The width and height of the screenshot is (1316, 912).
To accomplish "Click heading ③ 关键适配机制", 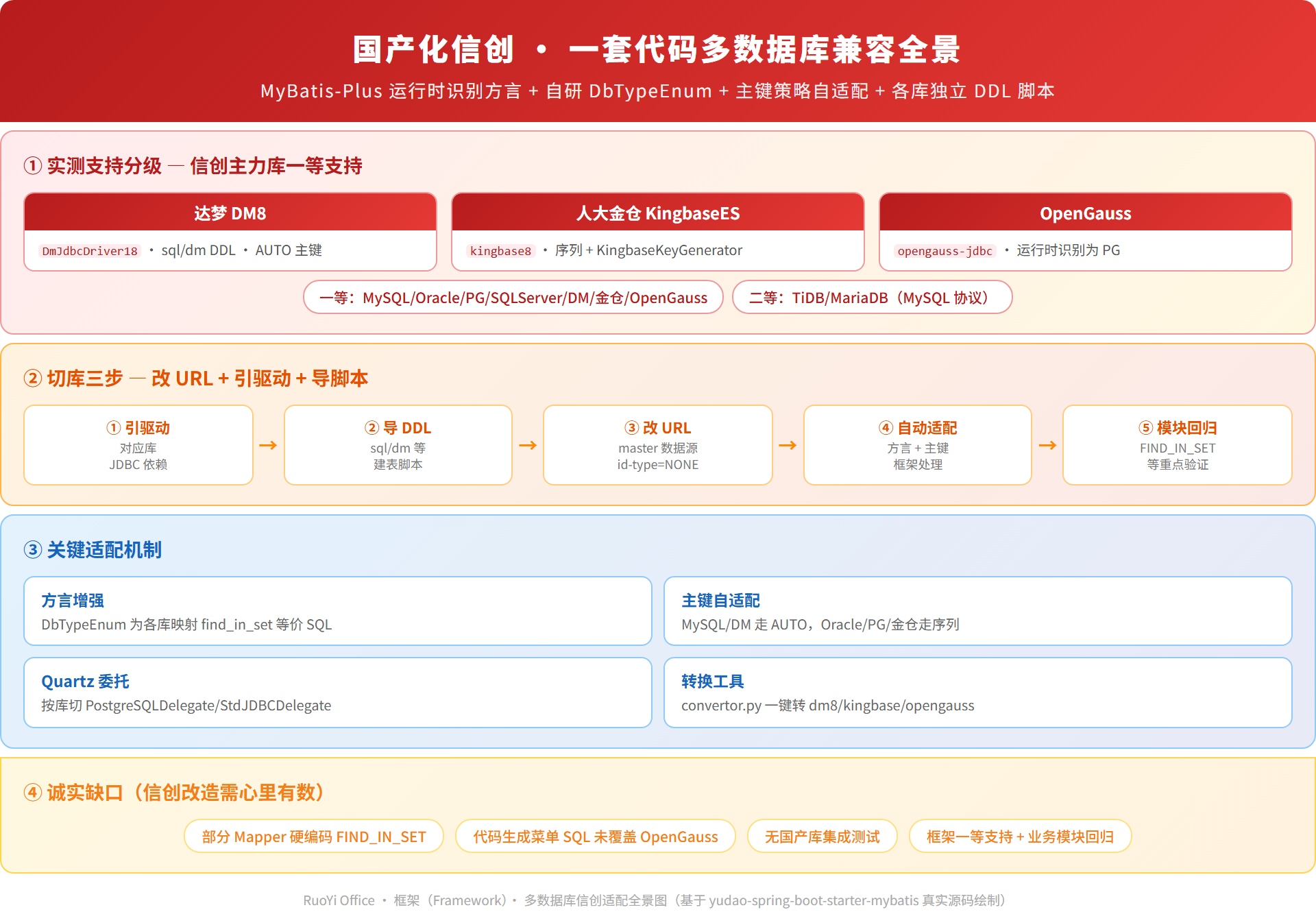I will tap(93, 550).
